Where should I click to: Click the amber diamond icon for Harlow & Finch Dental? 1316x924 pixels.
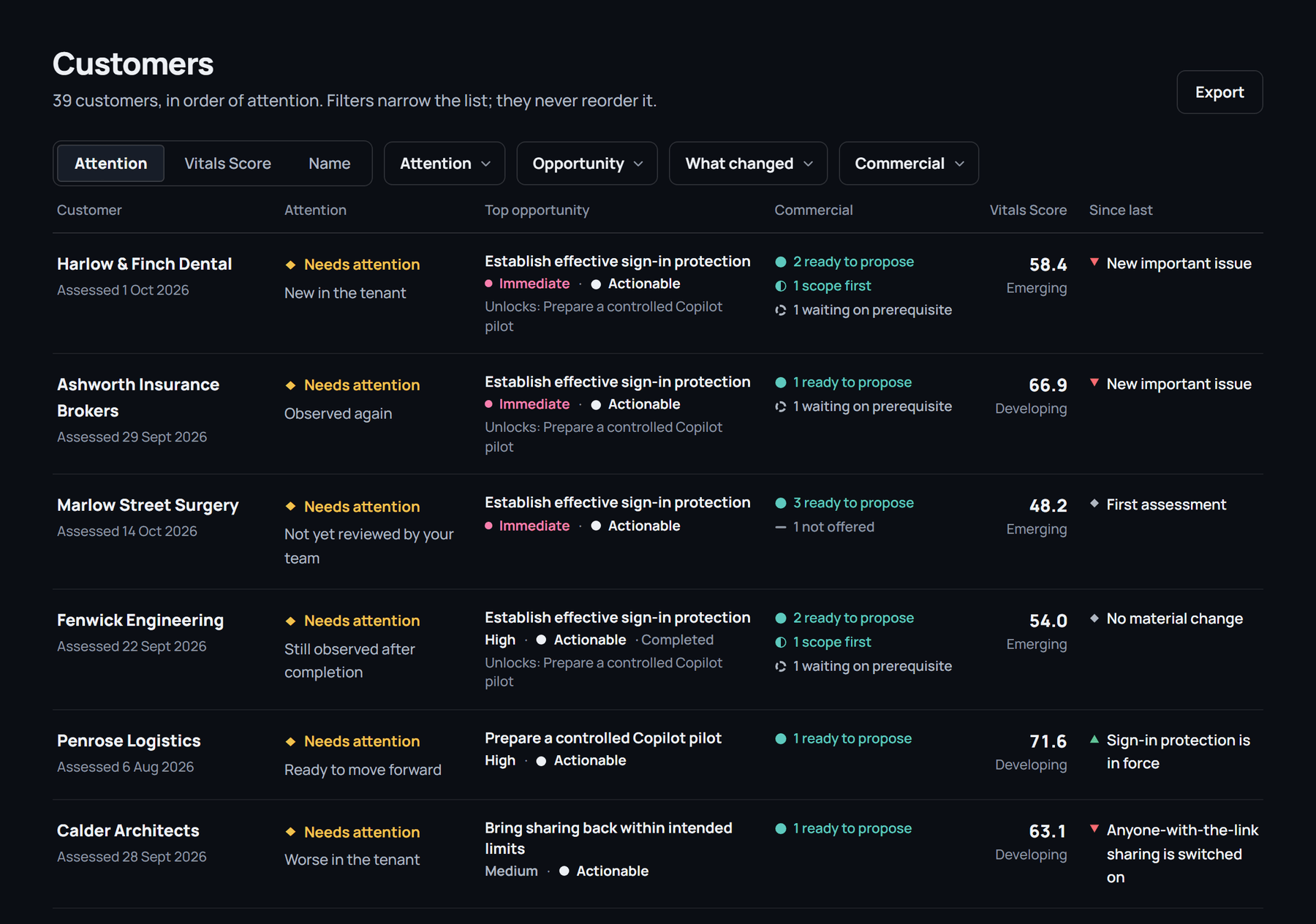point(290,265)
